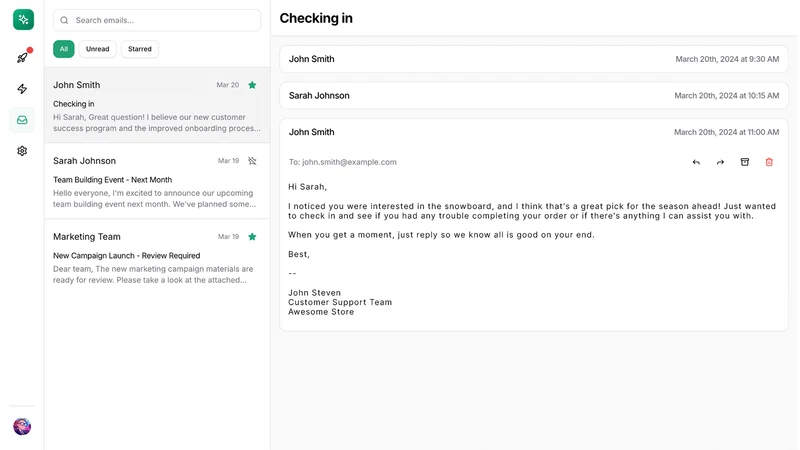Screen dimensions: 800x450
Task: Open settings gear in the sidebar
Action: [x=22, y=151]
